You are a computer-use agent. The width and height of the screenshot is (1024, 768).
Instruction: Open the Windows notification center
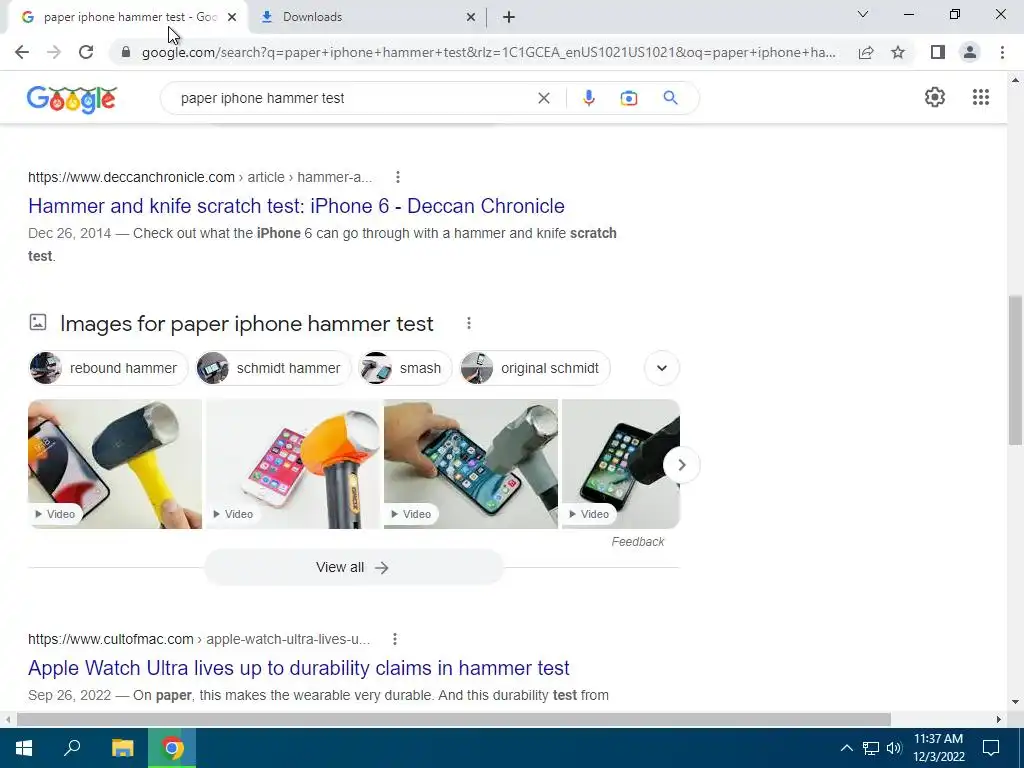pyautogui.click(x=991, y=748)
